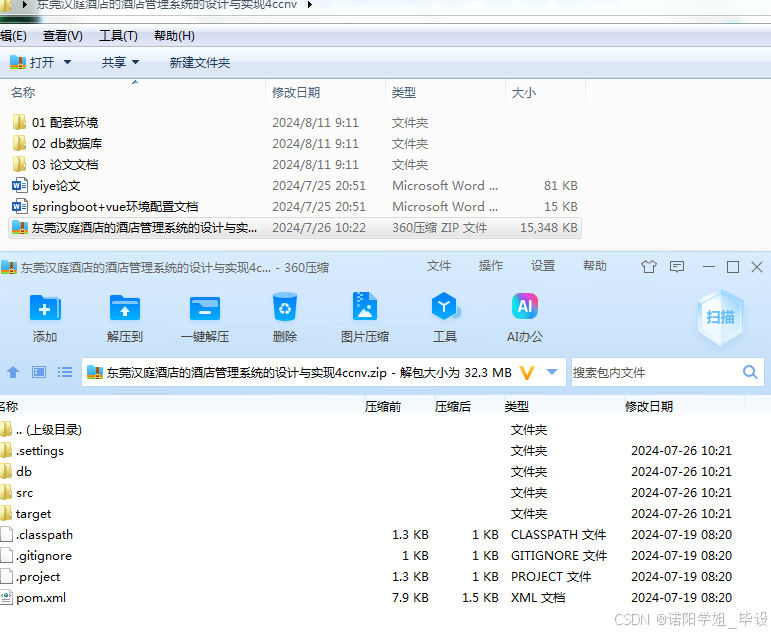This screenshot has height=633, width=771.
Task: Expand the 共享 dropdown in Explorer
Action: (135, 62)
